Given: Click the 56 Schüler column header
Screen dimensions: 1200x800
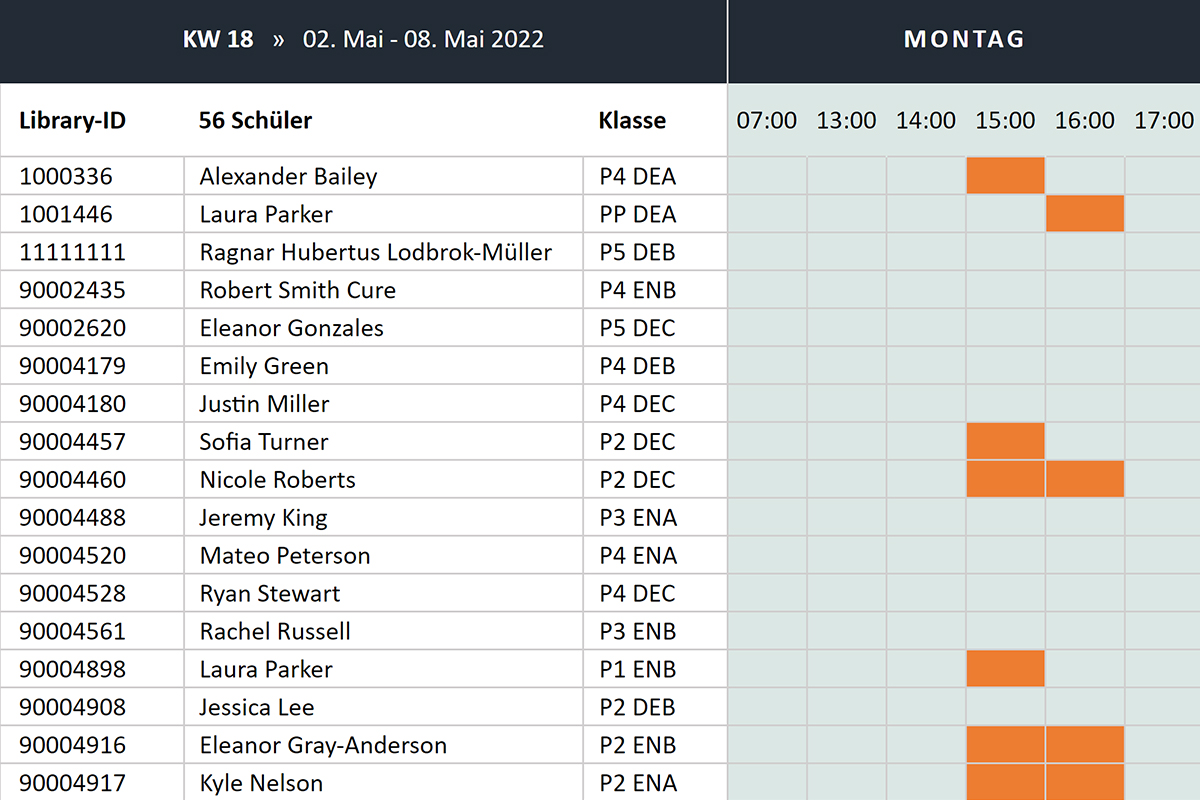Looking at the screenshot, I should [256, 121].
